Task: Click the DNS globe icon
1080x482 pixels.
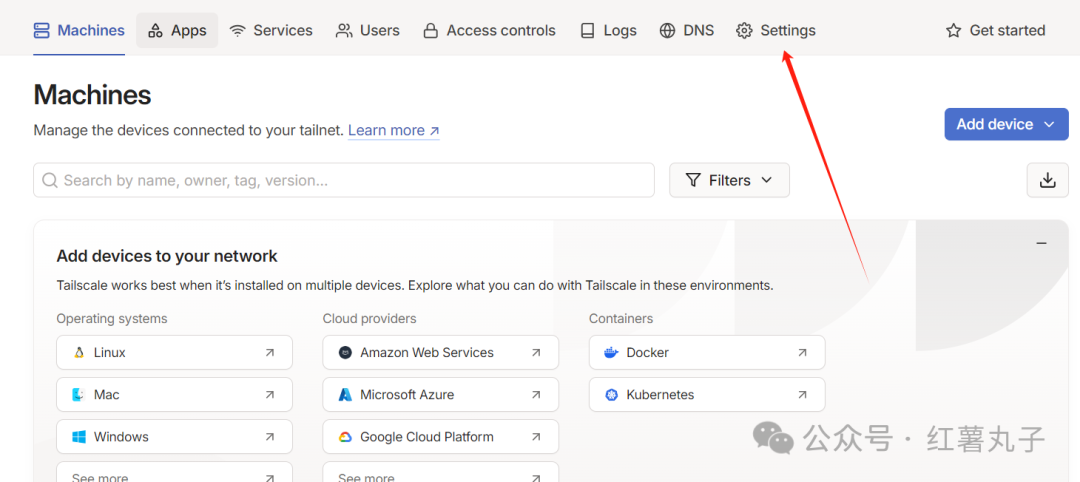Action: point(667,31)
